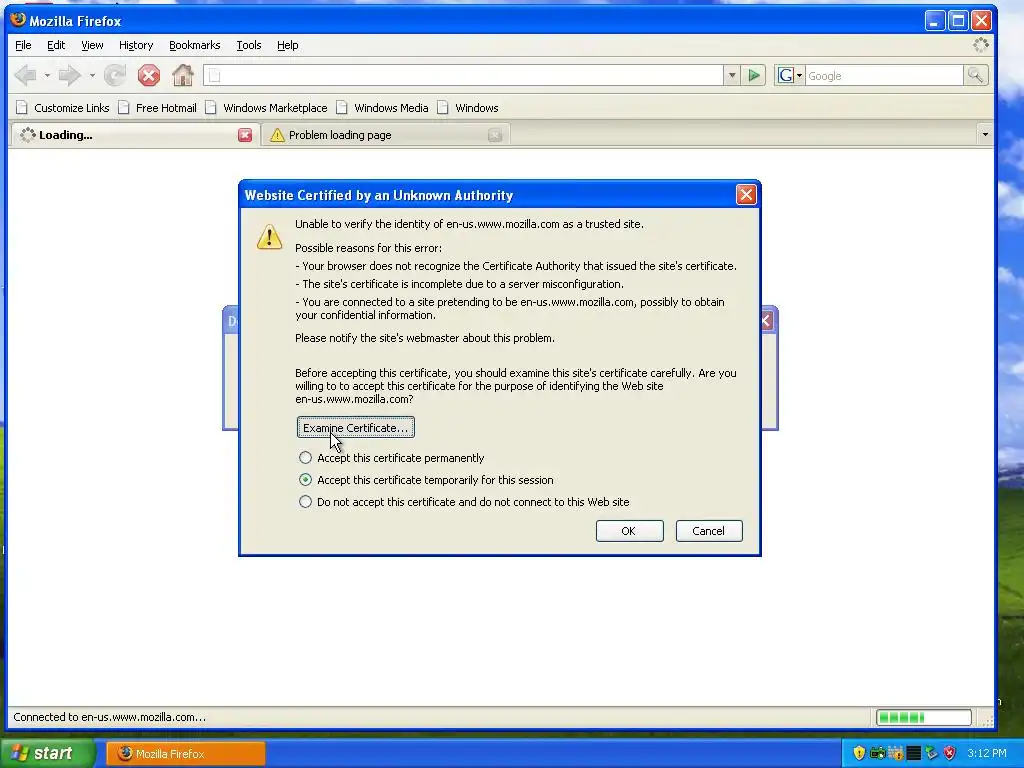The height and width of the screenshot is (768, 1024).
Task: Click the warning triangle icon in dialog
Action: click(x=269, y=236)
